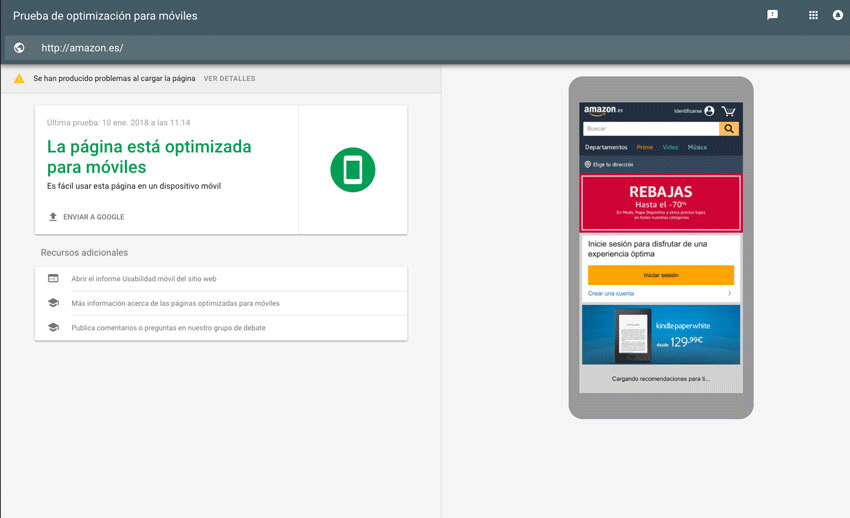Click the report icon next to Usabilidad móvil
This screenshot has width=850, height=518.
(x=53, y=279)
